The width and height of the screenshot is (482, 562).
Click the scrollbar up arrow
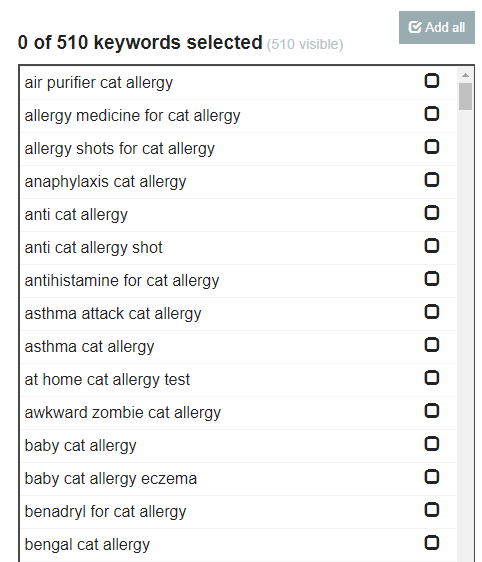click(465, 75)
